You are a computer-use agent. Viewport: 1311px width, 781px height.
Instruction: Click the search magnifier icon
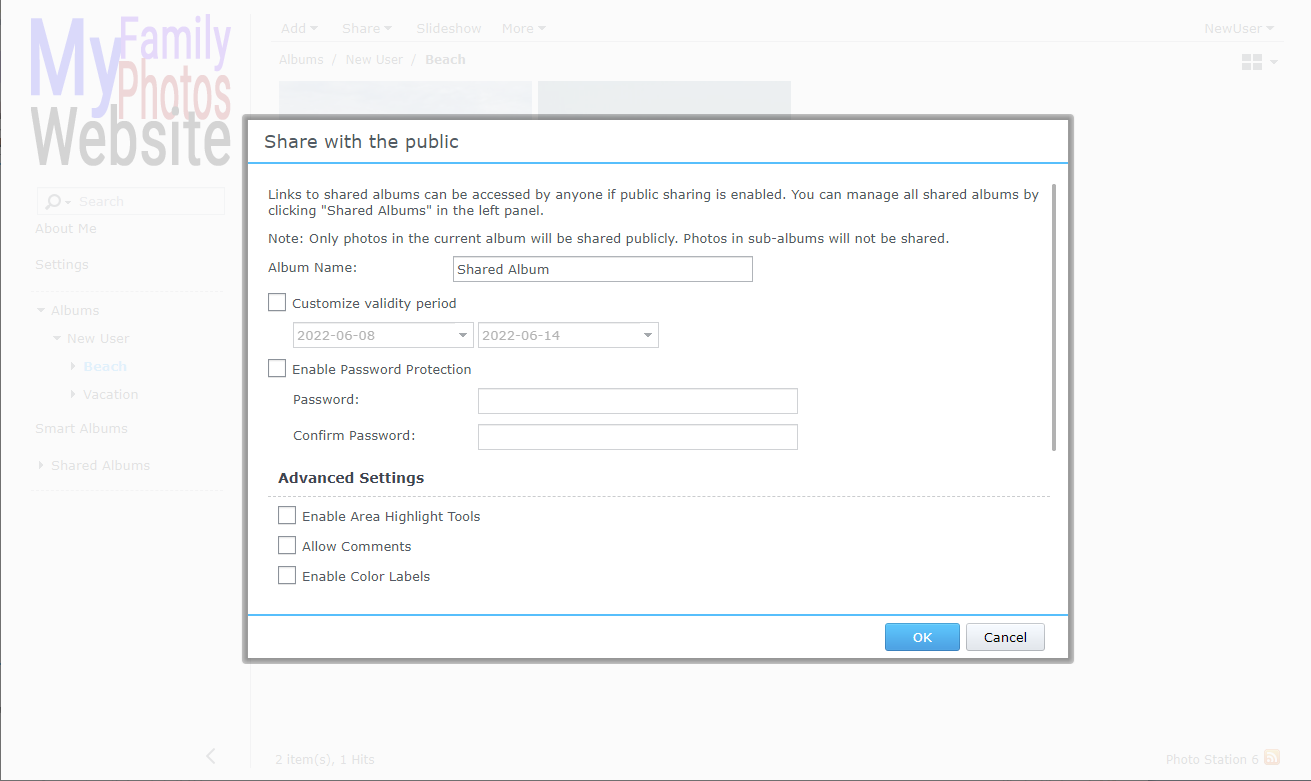53,202
